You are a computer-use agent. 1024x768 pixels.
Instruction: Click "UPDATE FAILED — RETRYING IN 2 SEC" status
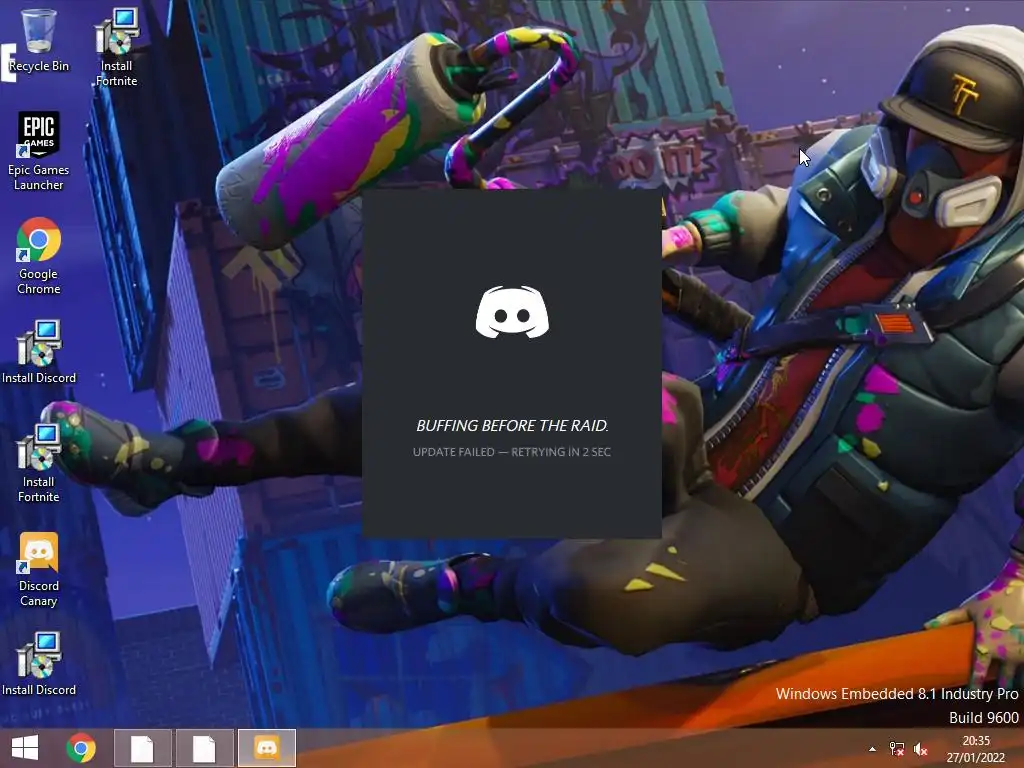(x=512, y=452)
